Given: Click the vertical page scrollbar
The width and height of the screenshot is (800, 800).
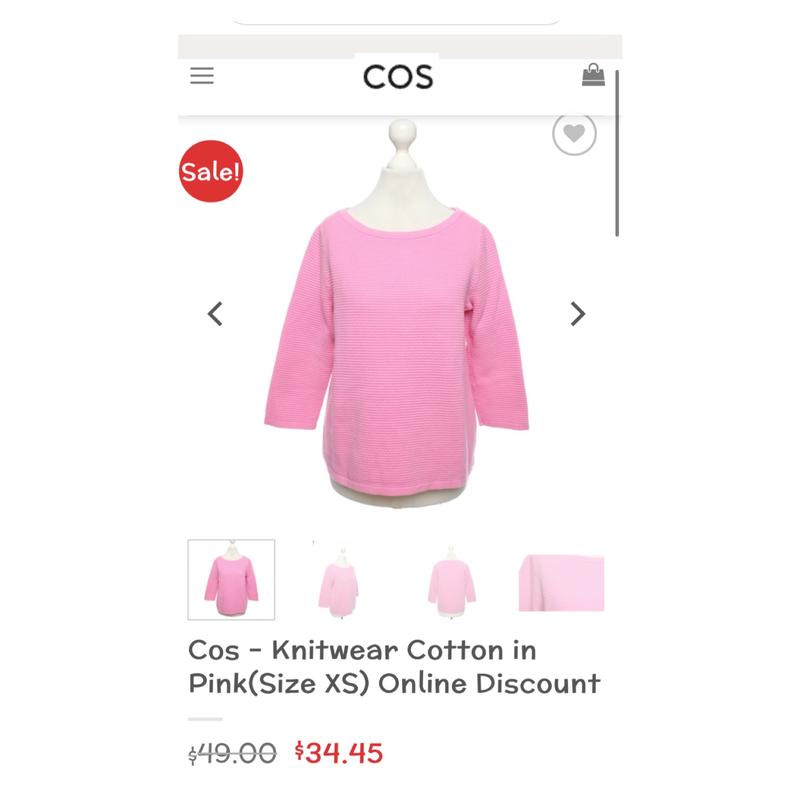Looking at the screenshot, I should (x=617, y=153).
